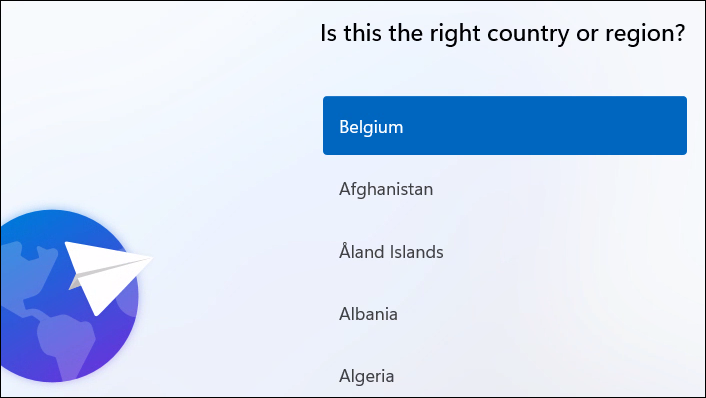Select the highlighted Belgium entry
The height and width of the screenshot is (398, 706).
(505, 126)
